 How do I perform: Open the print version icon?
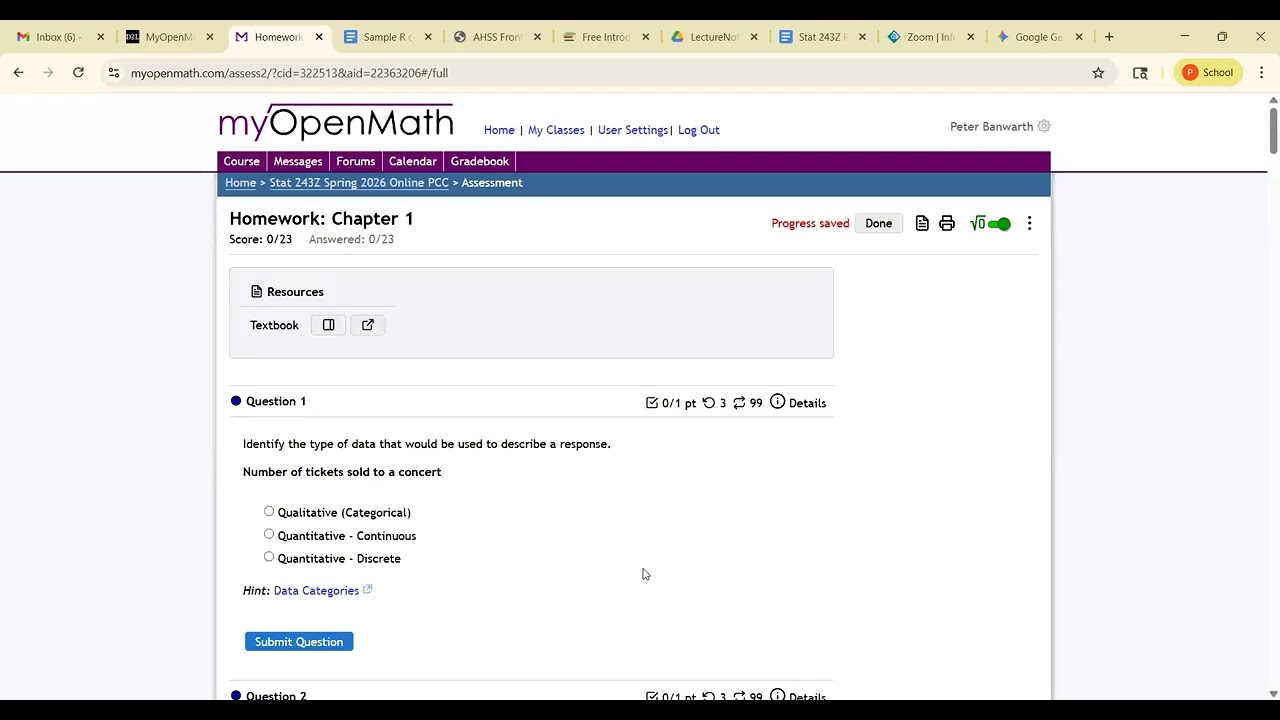tap(947, 223)
